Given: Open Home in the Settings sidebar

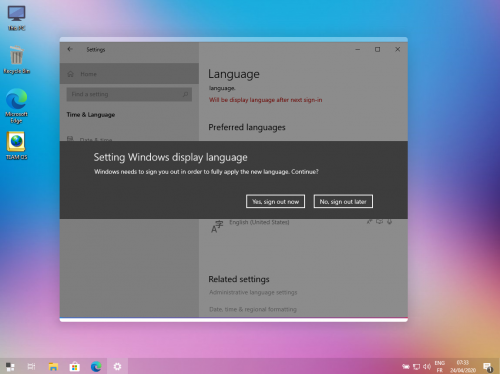Looking at the screenshot, I should coord(129,74).
